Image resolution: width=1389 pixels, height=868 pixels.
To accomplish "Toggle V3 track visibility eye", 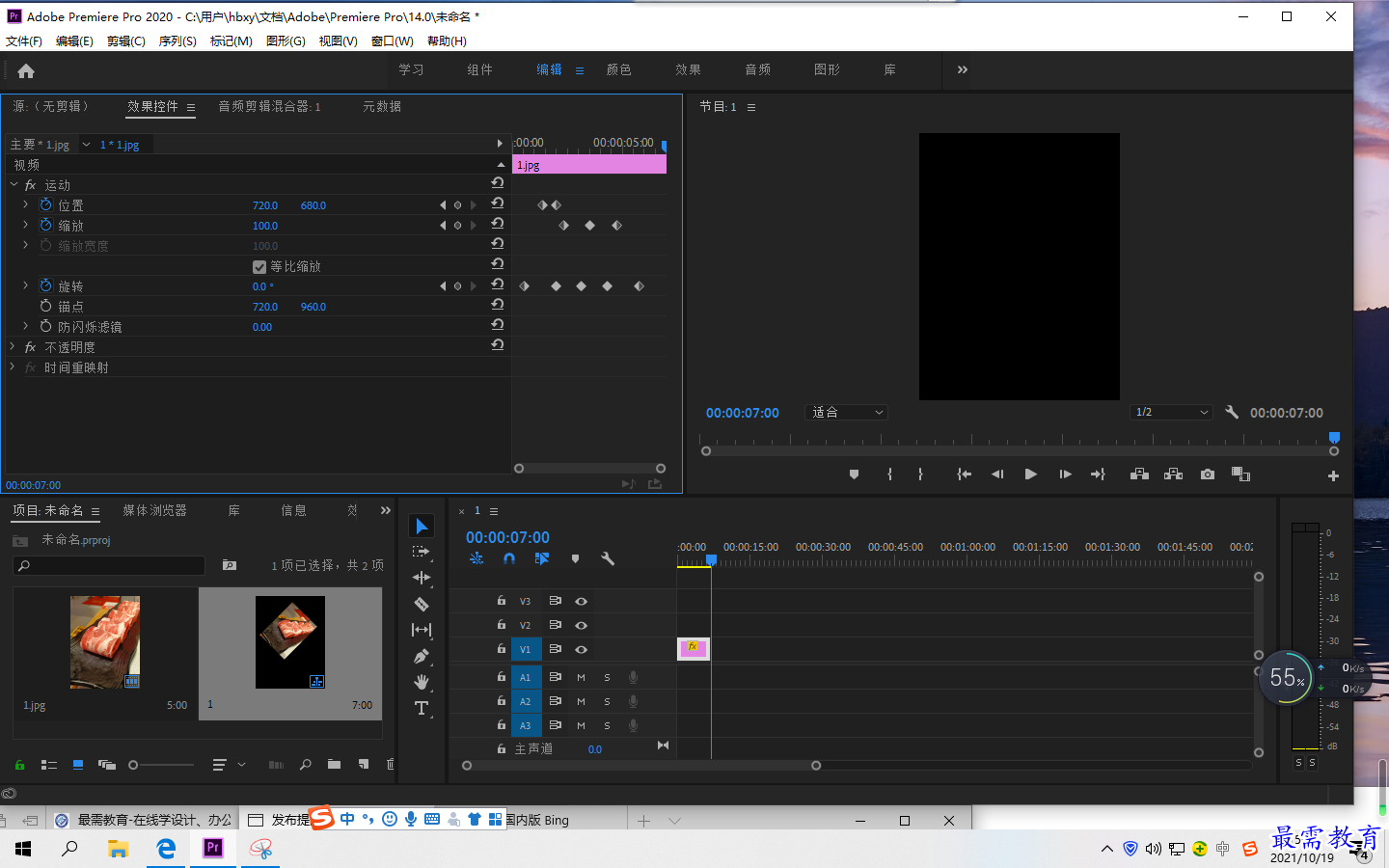I will pyautogui.click(x=581, y=601).
